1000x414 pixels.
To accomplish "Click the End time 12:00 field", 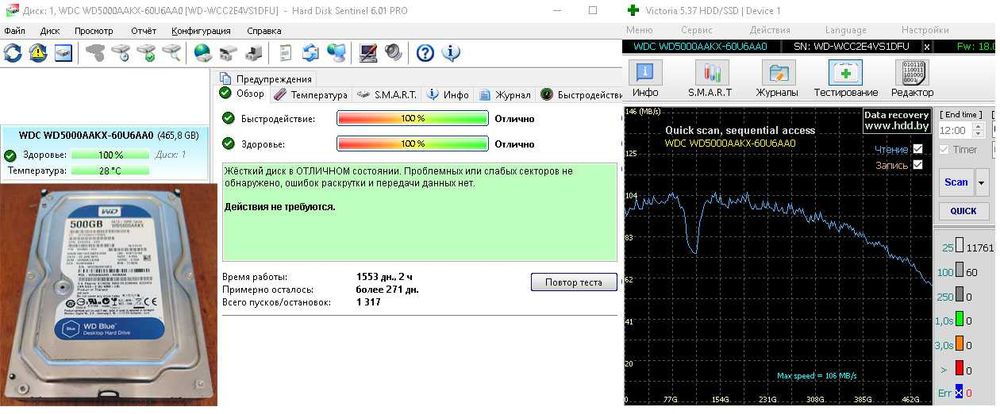I will 955,129.
